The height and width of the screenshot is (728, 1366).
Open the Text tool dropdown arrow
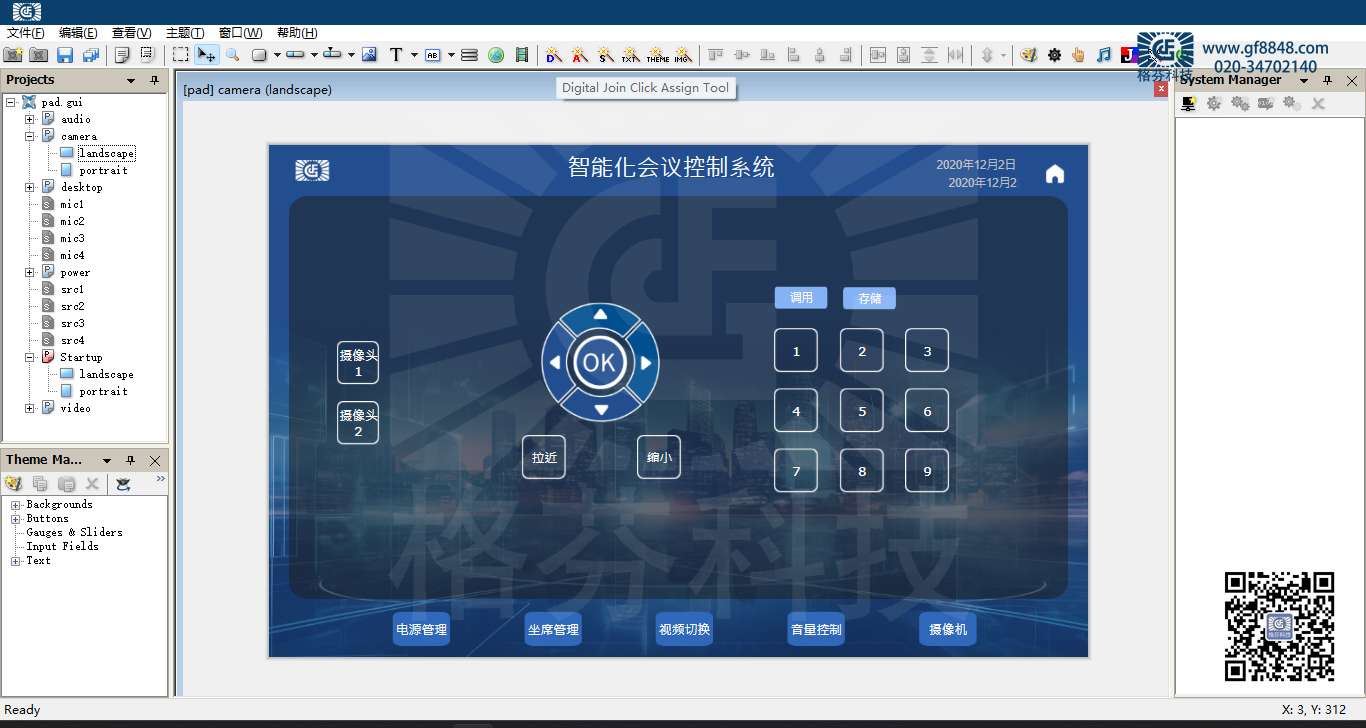[x=414, y=55]
